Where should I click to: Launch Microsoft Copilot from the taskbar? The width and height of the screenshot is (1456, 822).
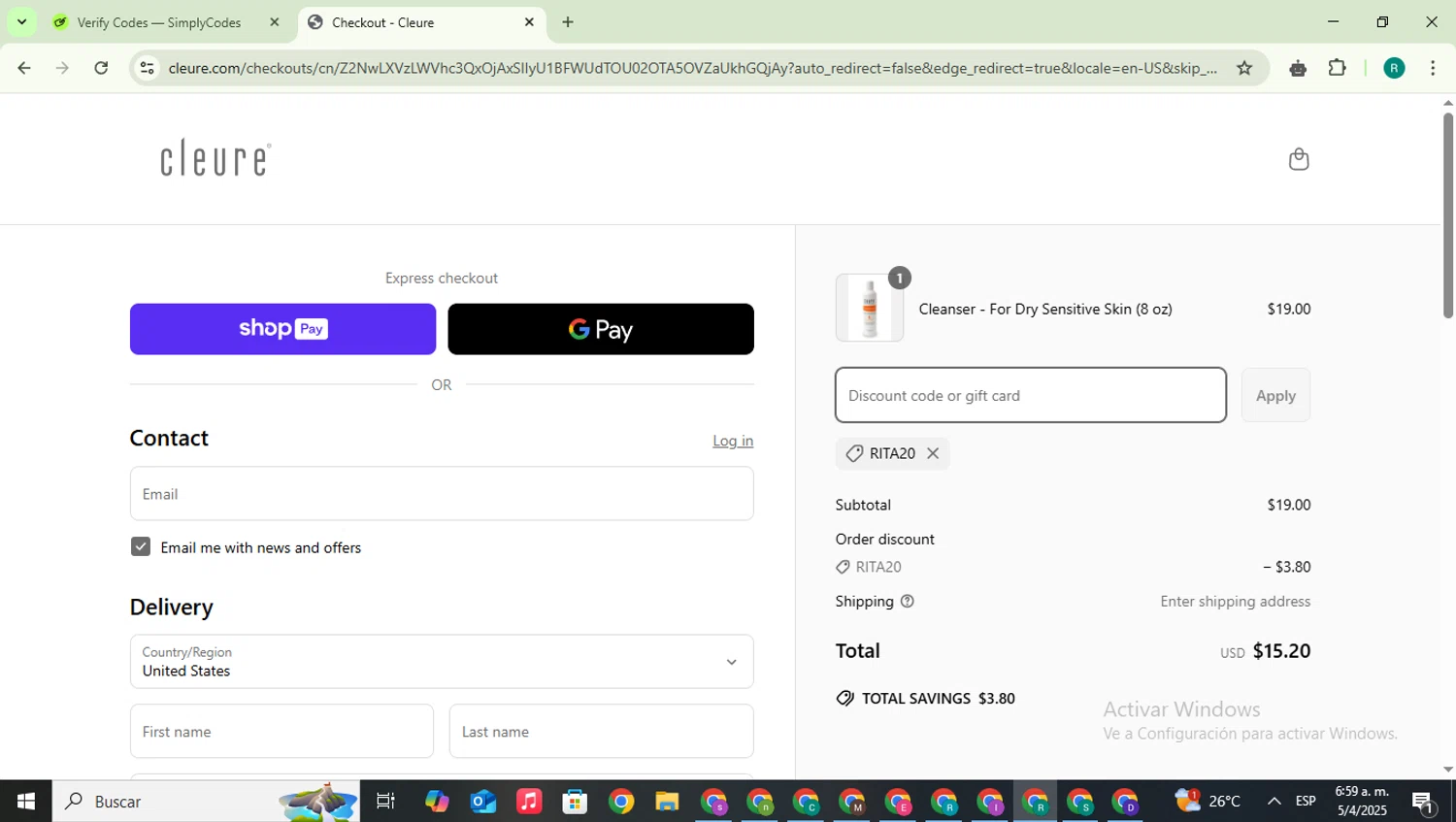coord(437,802)
